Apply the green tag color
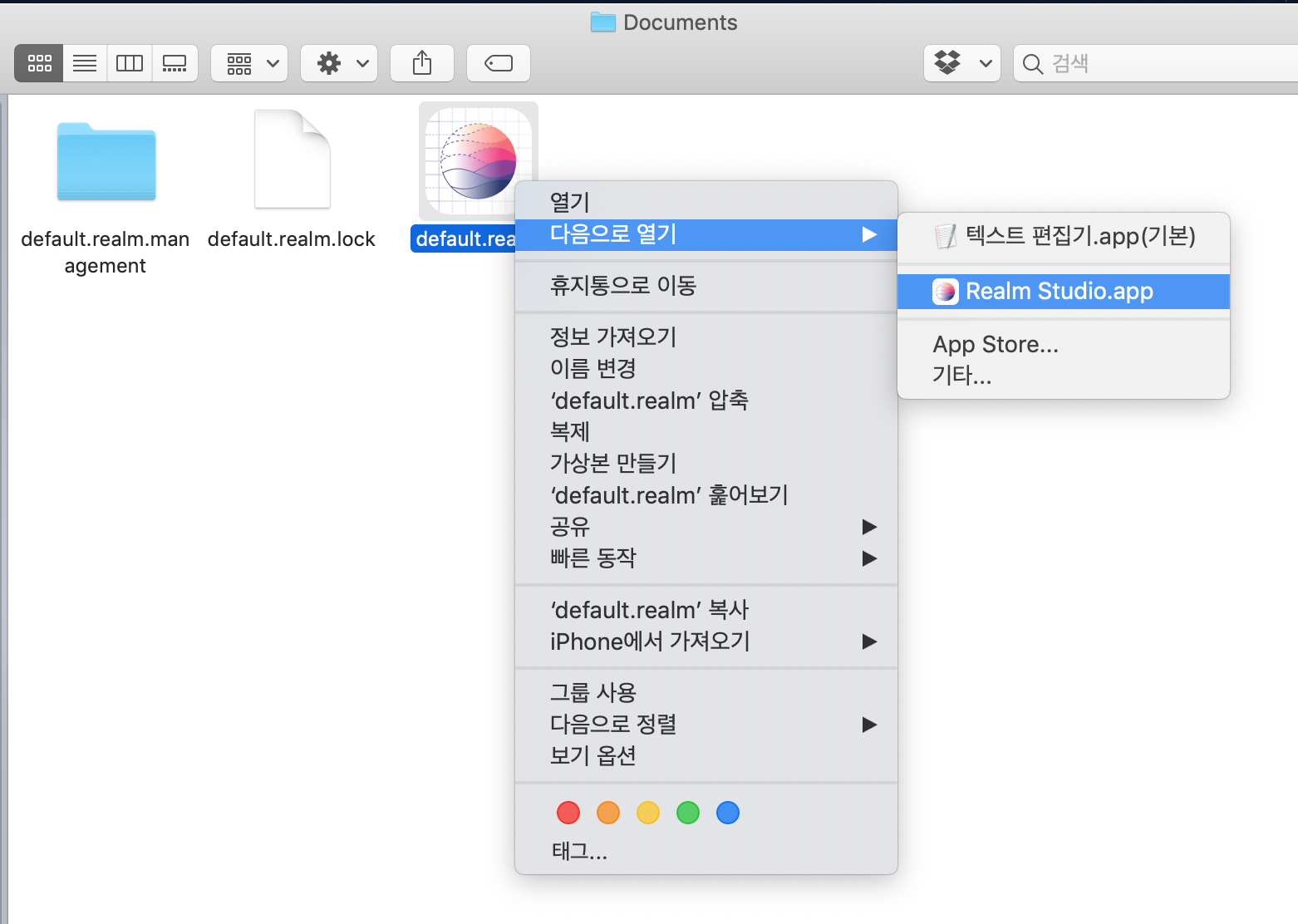1298x924 pixels. (688, 813)
